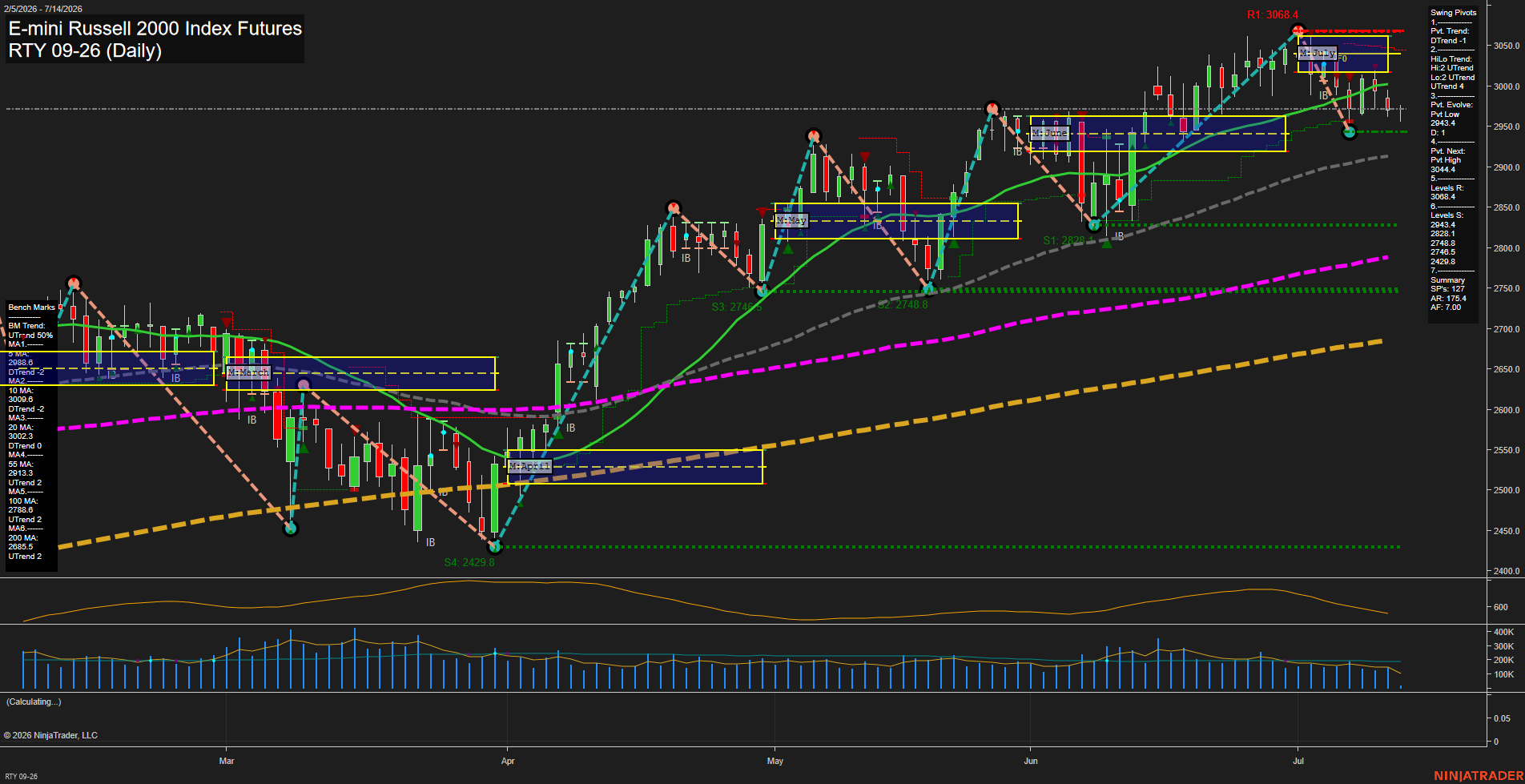Select the RTY 09-26 (Daily) subtitle
The width and height of the screenshot is (1525, 784).
coord(85,50)
